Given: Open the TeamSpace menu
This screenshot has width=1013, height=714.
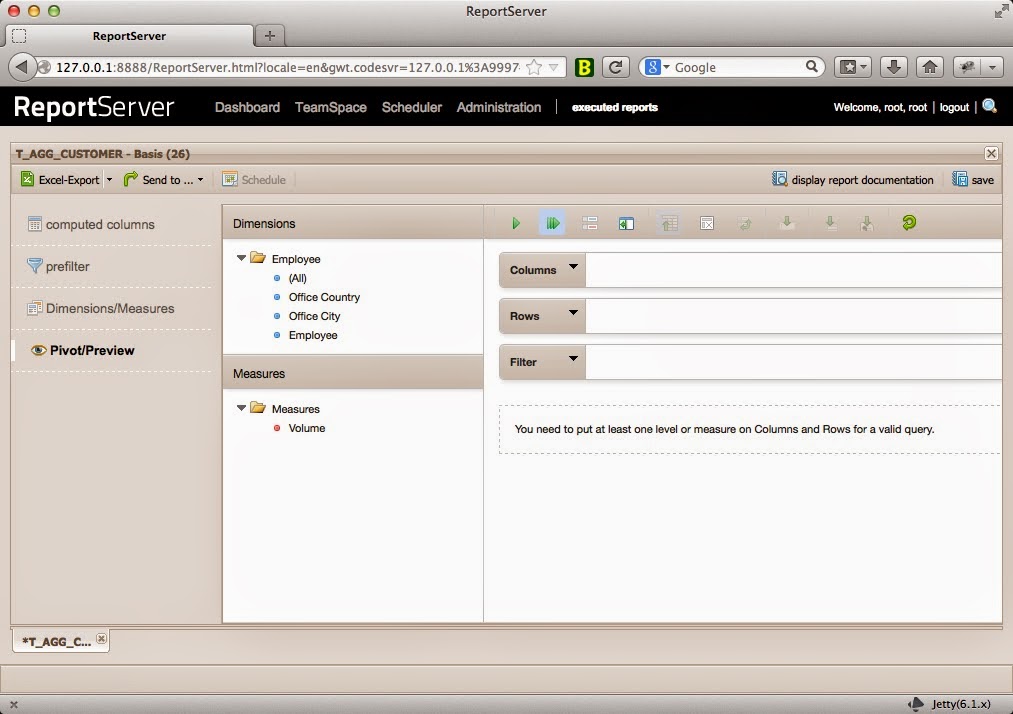Looking at the screenshot, I should (331, 107).
